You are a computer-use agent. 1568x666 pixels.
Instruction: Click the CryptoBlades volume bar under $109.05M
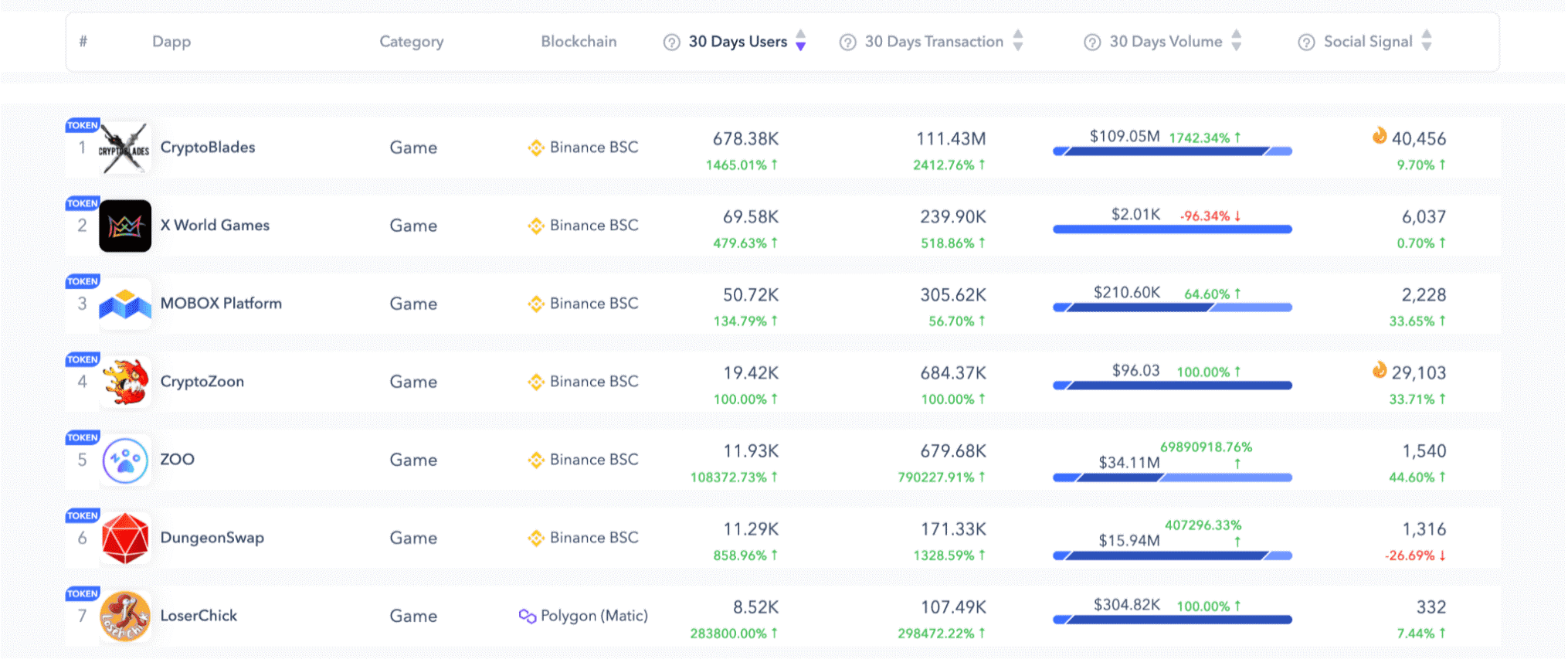(x=1172, y=151)
